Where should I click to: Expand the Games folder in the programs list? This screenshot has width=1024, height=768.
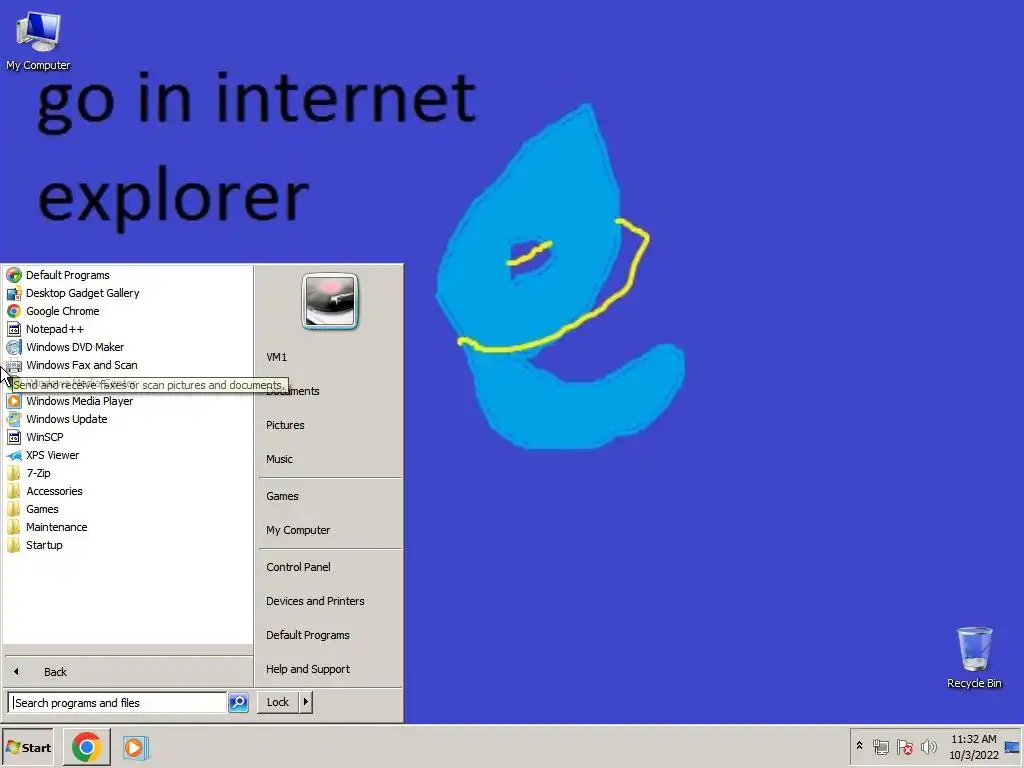[x=127, y=509]
